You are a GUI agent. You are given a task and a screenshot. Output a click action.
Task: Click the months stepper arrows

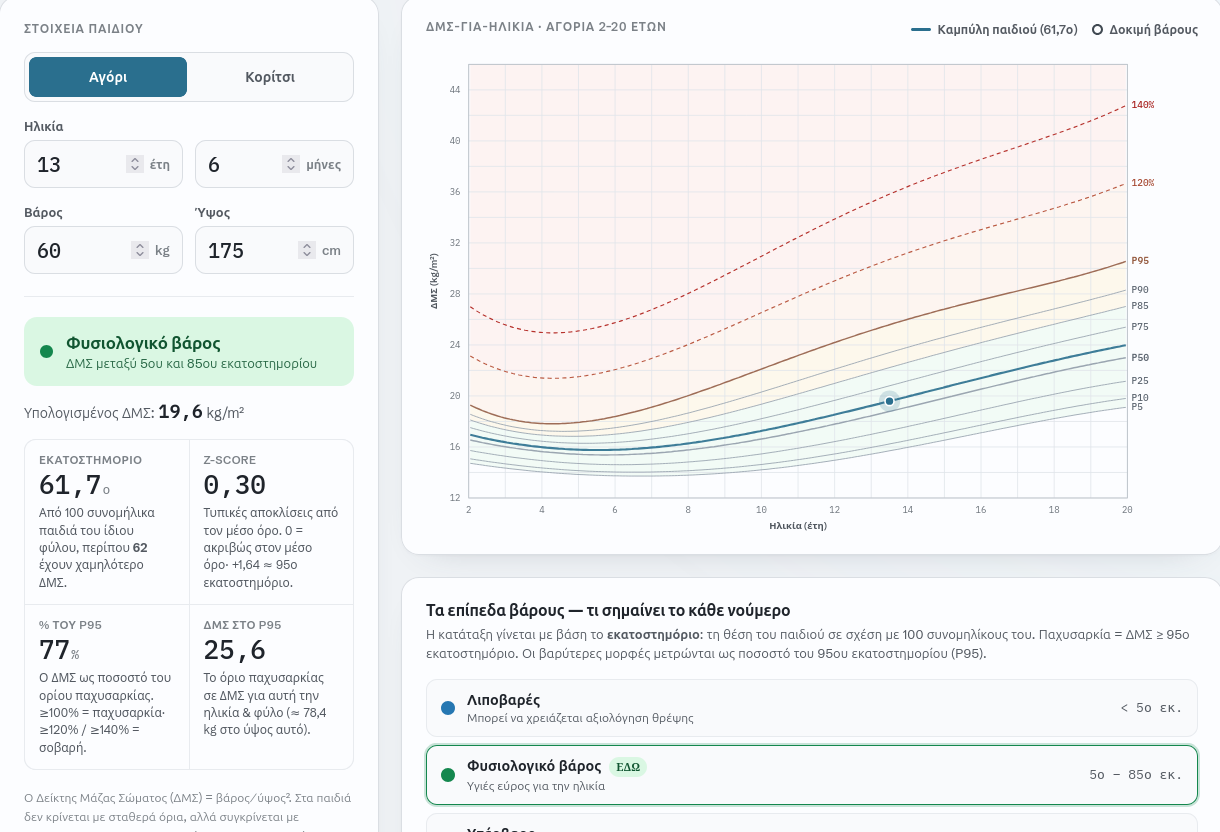click(x=291, y=164)
